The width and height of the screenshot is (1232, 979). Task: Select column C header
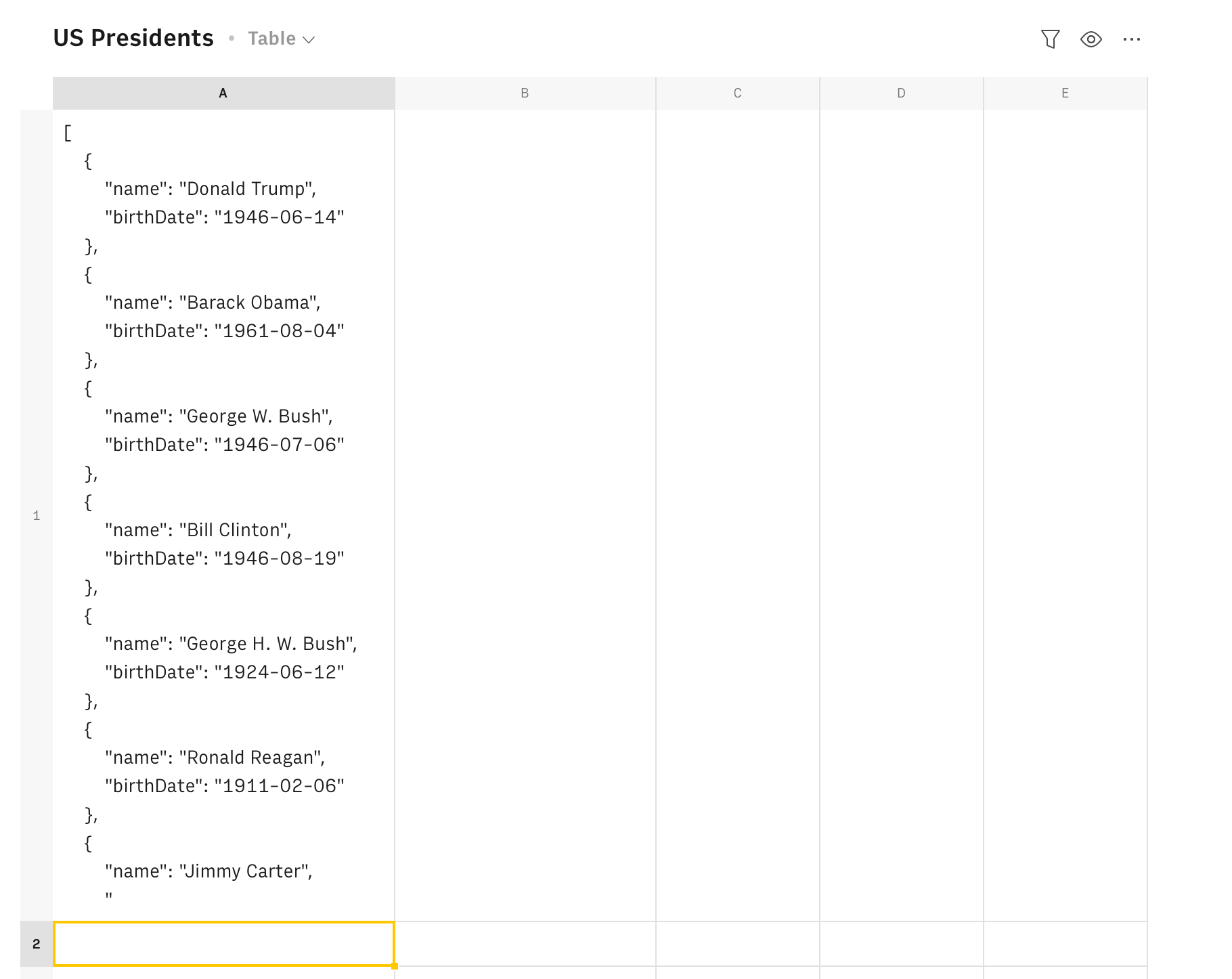tap(738, 93)
